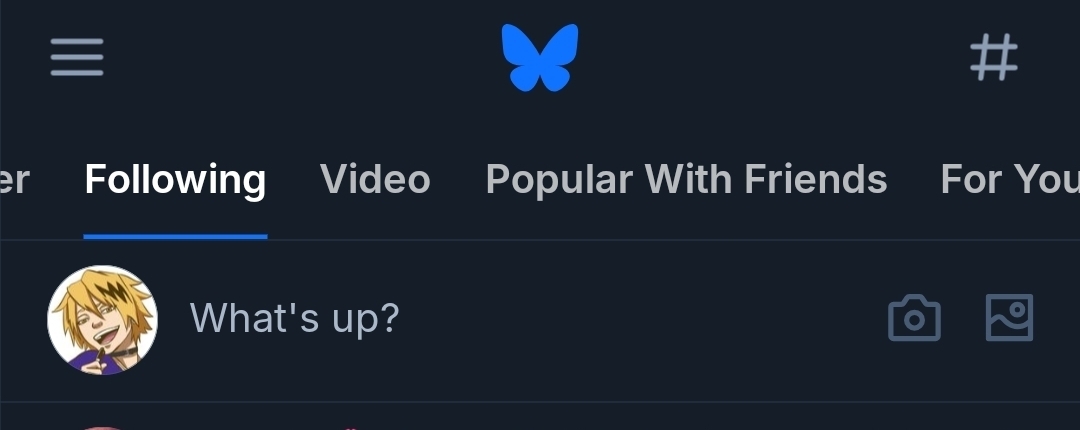This screenshot has width=1080, height=430.
Task: Open the Popular With Friends feed
Action: (x=686, y=180)
